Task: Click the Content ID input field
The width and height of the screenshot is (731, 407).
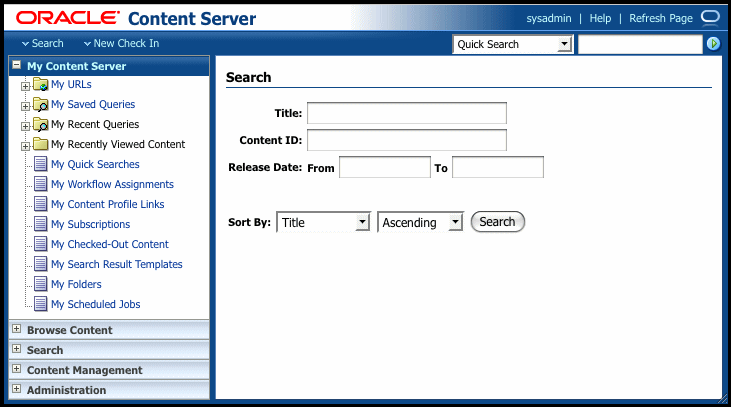Action: click(407, 140)
